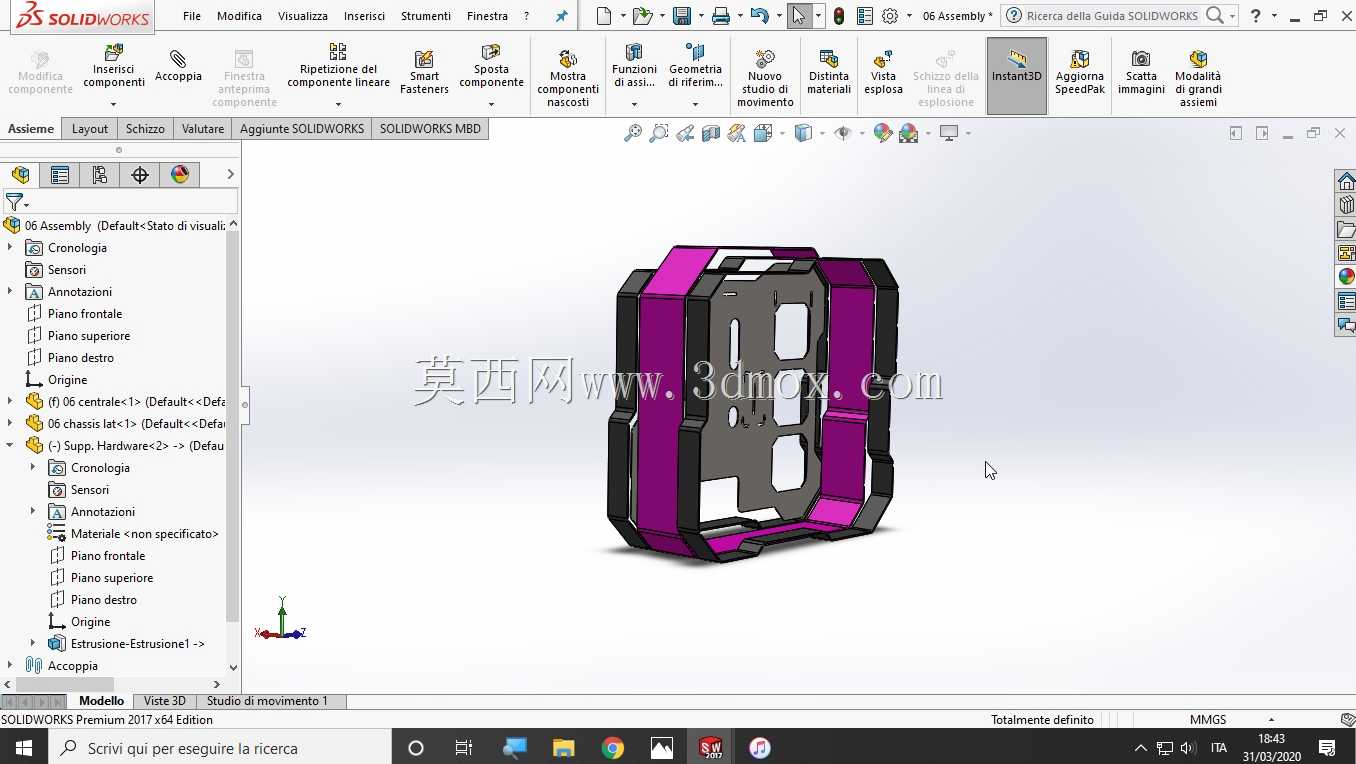The width and height of the screenshot is (1356, 764).
Task: Enable Modalità di grandi assiemi
Action: click(1198, 78)
